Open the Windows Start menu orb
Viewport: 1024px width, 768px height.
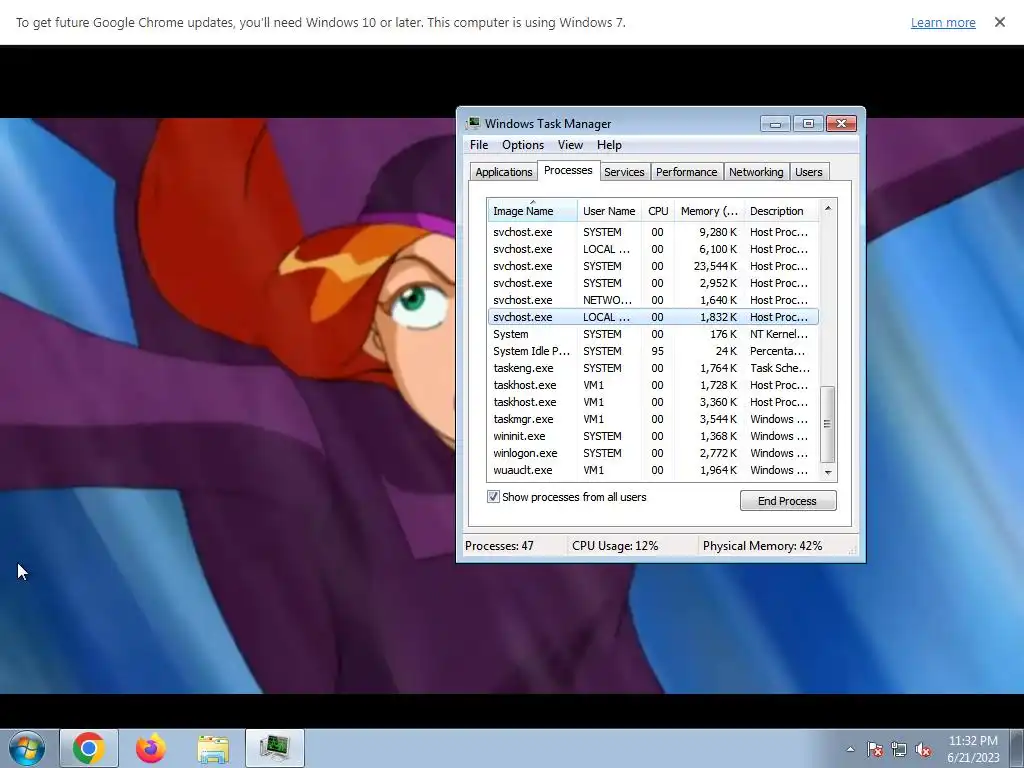point(27,748)
